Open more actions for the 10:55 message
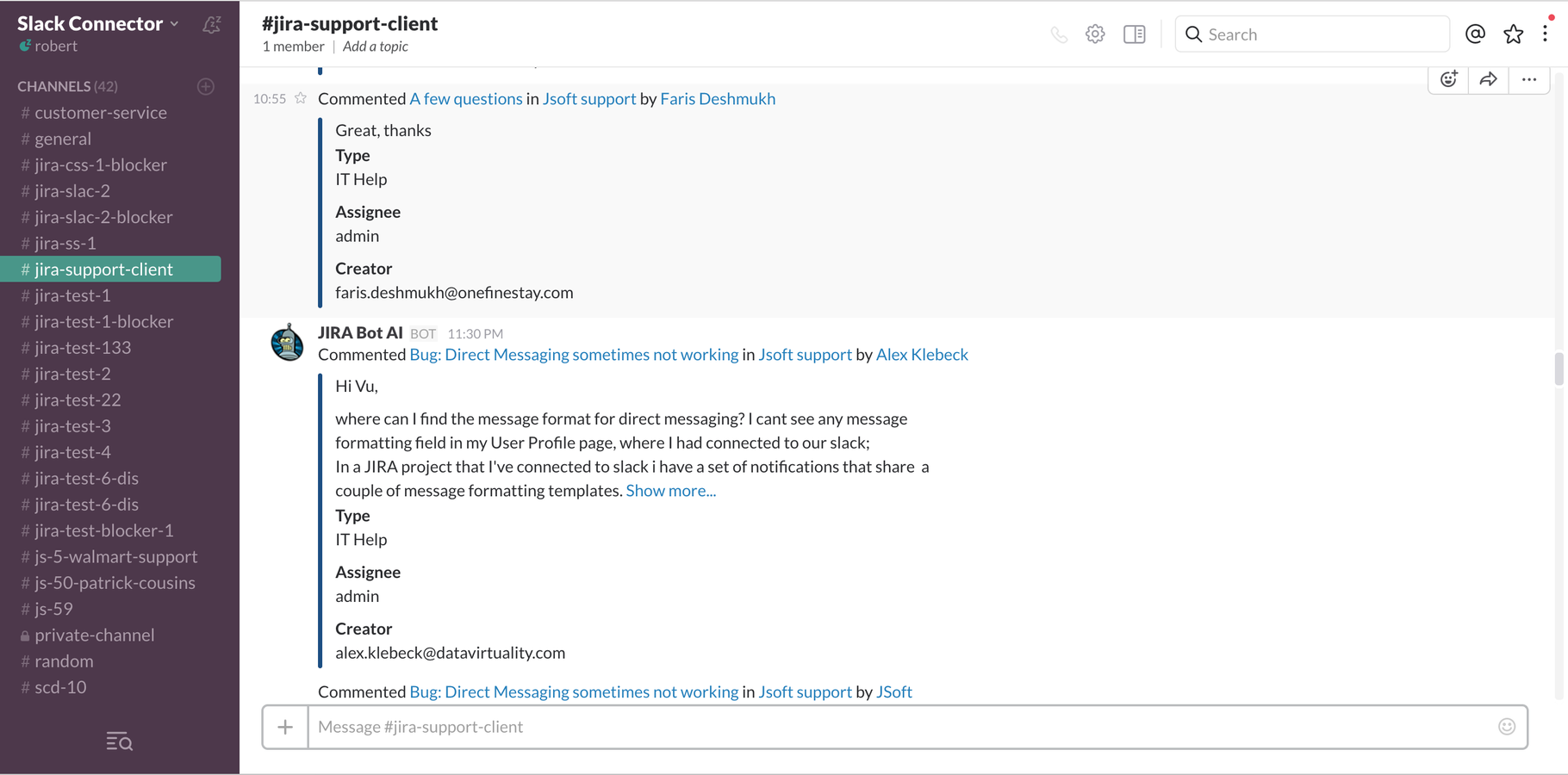This screenshot has width=1568, height=775. [x=1529, y=79]
